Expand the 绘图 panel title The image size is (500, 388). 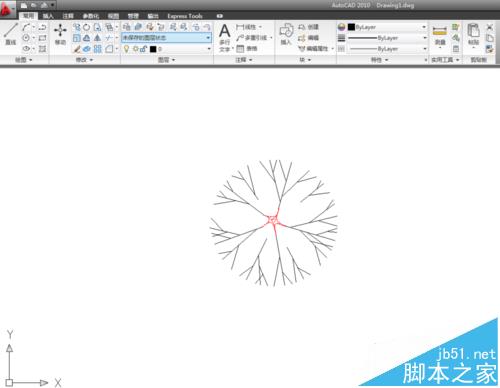[23, 60]
